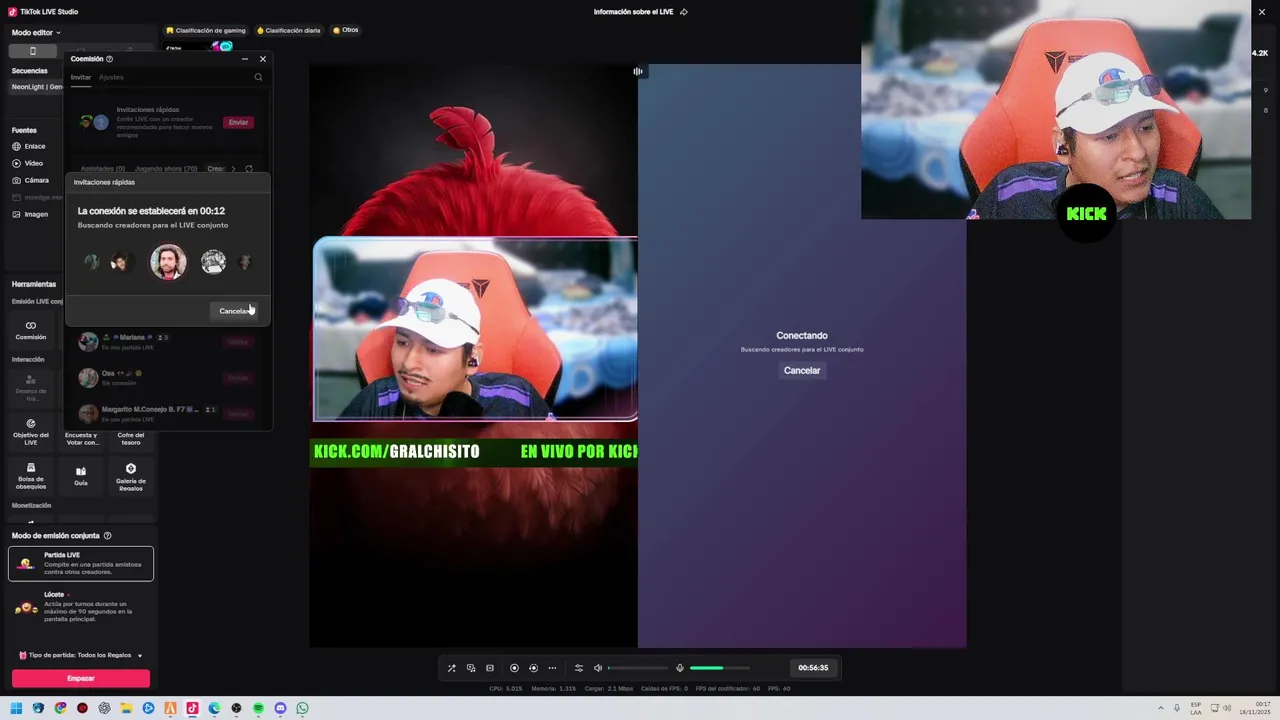
Task: Click the broadcast target icon in toolbar
Action: click(533, 668)
